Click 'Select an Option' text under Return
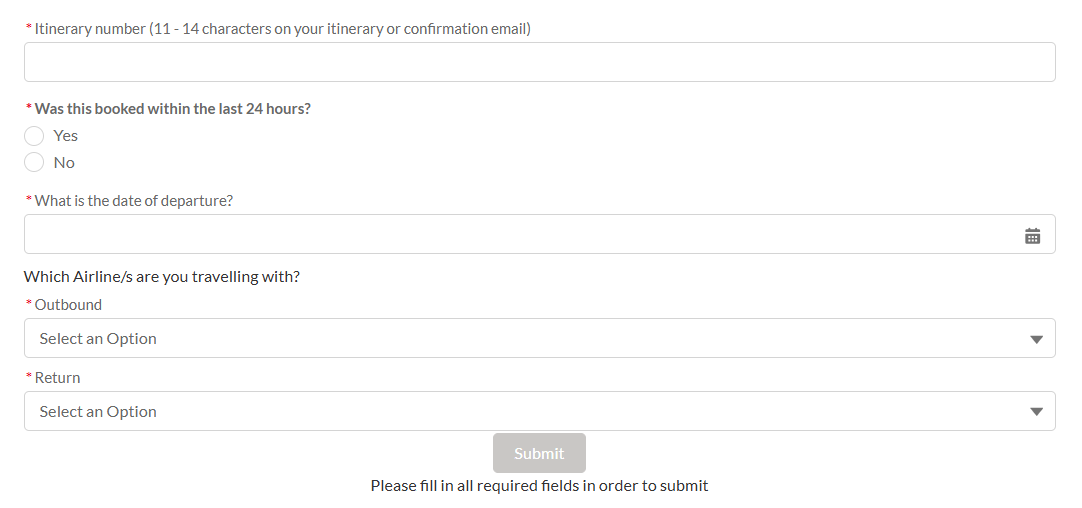 tap(98, 411)
